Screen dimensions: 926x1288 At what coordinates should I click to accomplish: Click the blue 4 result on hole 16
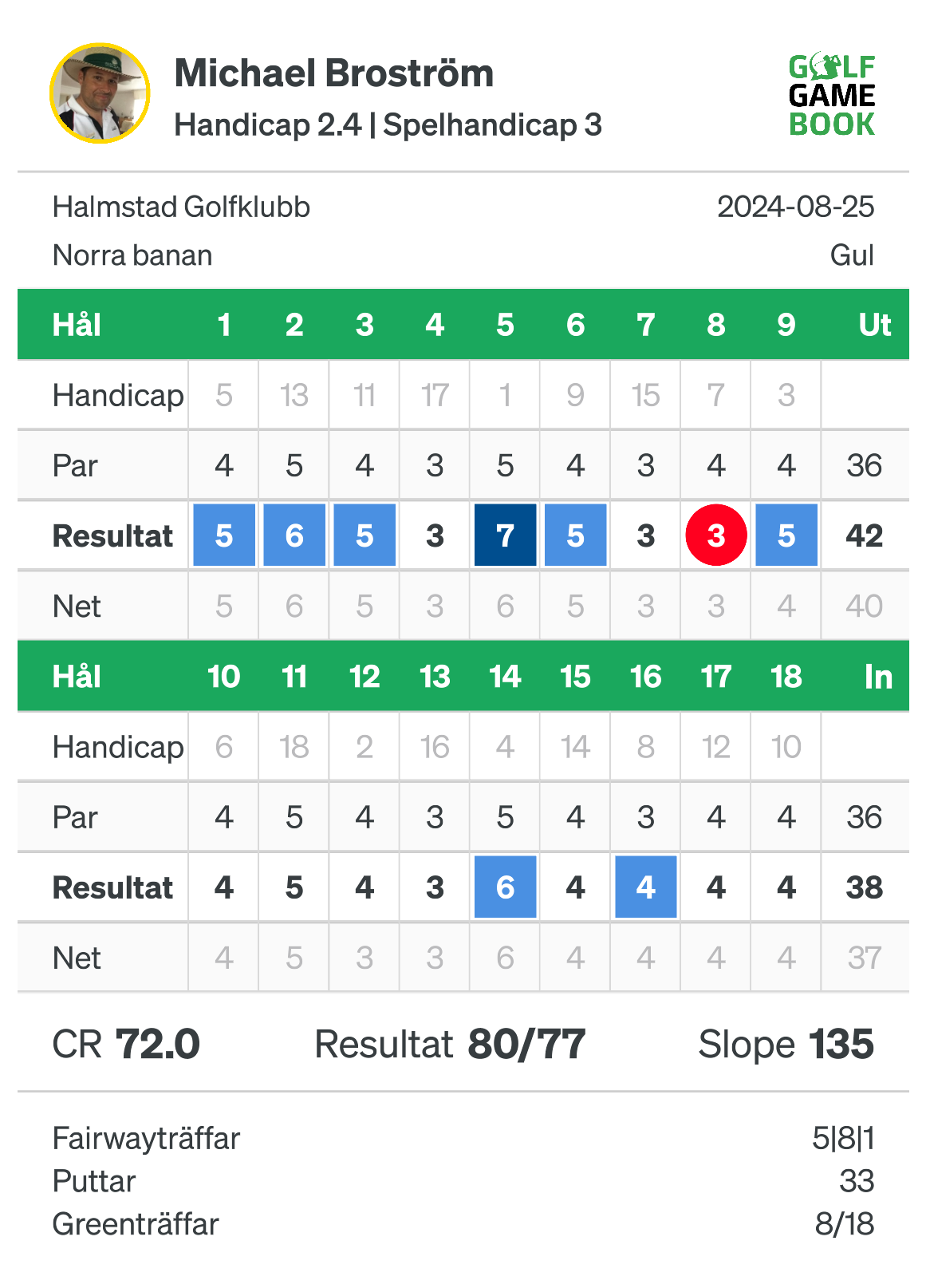click(x=646, y=887)
